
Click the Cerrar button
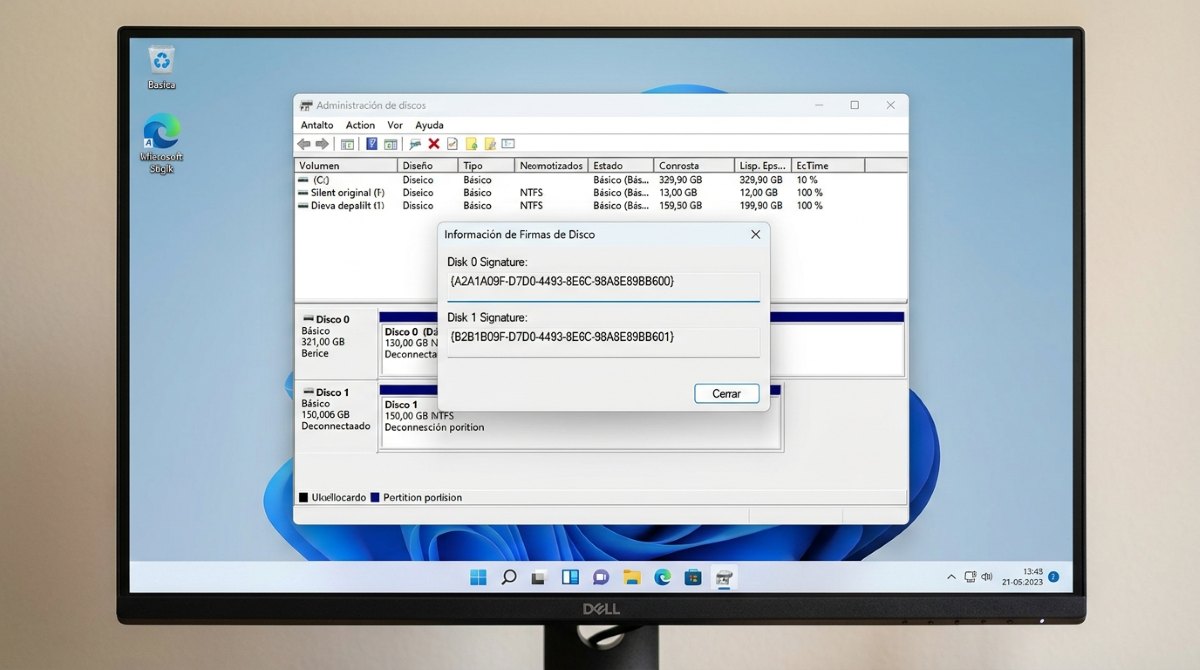pyautogui.click(x=727, y=394)
